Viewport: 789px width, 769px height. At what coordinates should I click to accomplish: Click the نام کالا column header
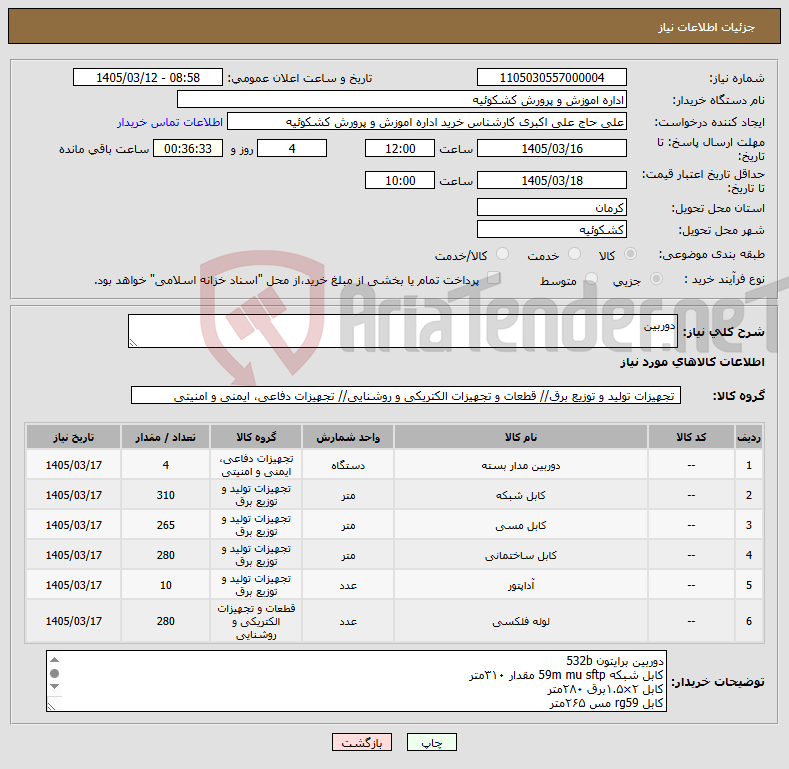[x=521, y=437]
